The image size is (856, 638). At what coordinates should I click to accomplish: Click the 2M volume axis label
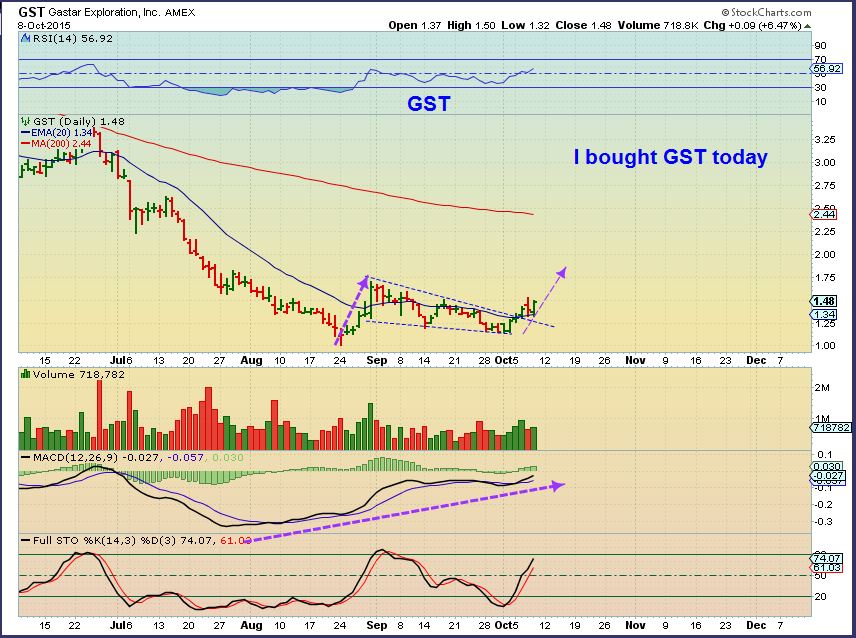[x=822, y=388]
